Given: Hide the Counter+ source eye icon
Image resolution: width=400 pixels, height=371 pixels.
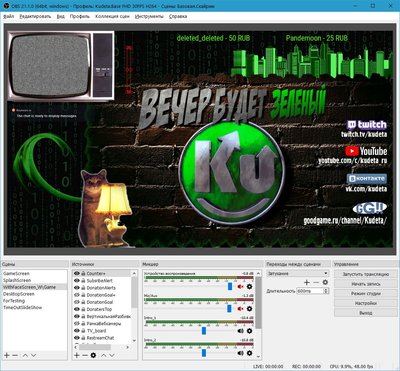Looking at the screenshot, I should pyautogui.click(x=77, y=273).
